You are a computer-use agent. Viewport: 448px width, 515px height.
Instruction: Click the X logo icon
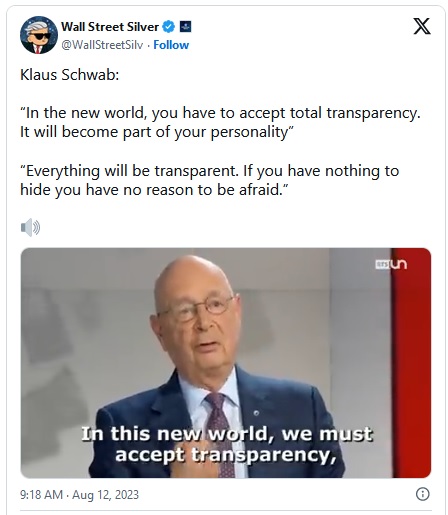[x=422, y=26]
